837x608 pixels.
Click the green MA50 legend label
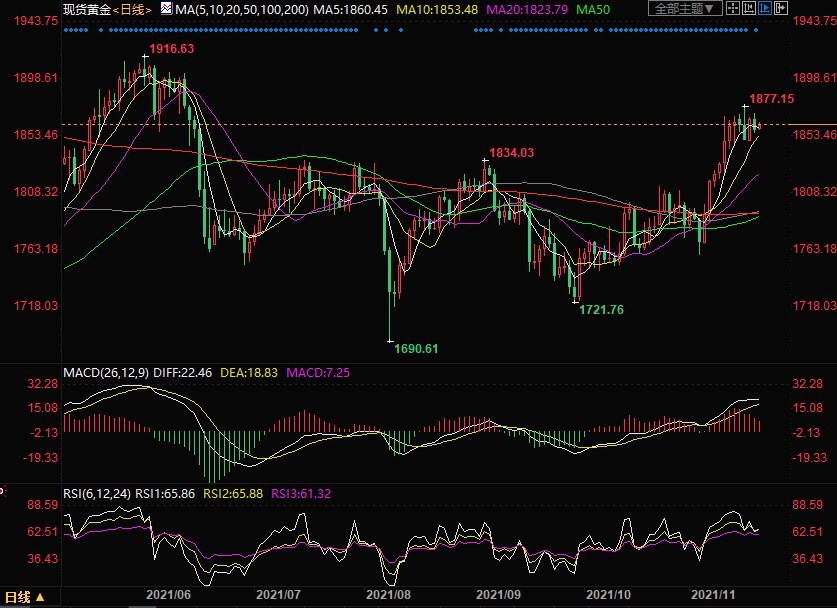[x=594, y=9]
